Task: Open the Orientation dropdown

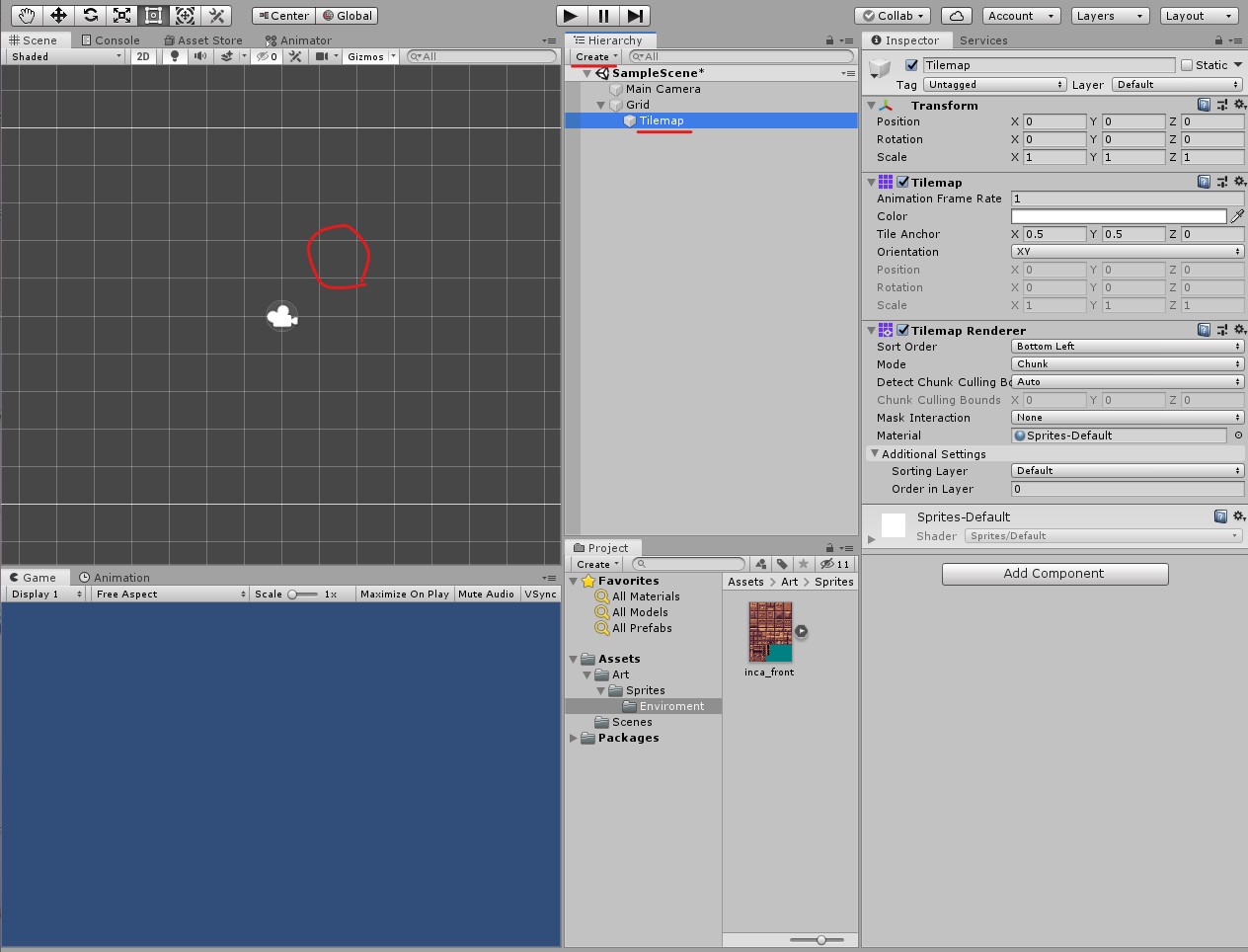Action: 1128,251
